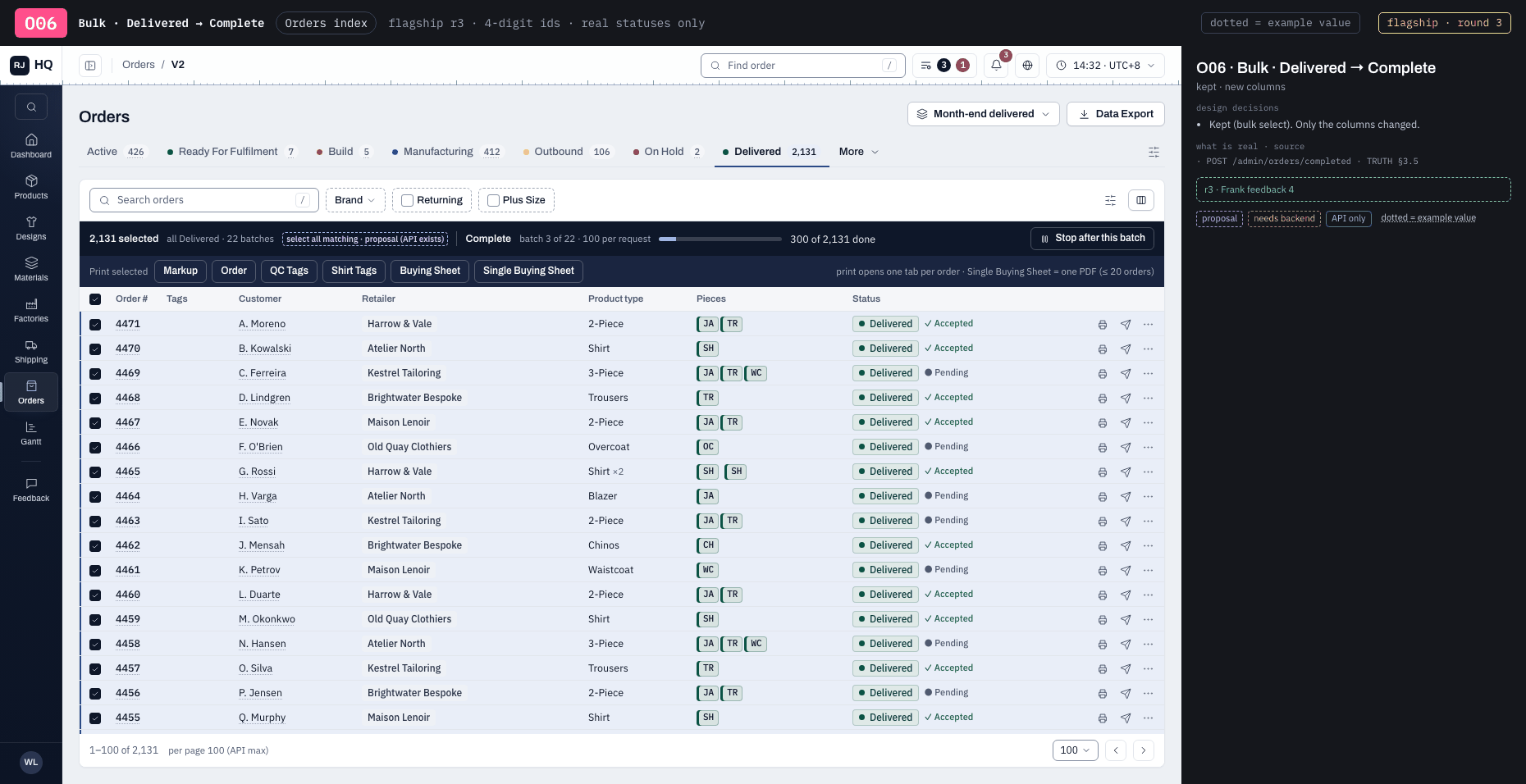
Task: Click Stop after this batch
Action: point(1092,239)
